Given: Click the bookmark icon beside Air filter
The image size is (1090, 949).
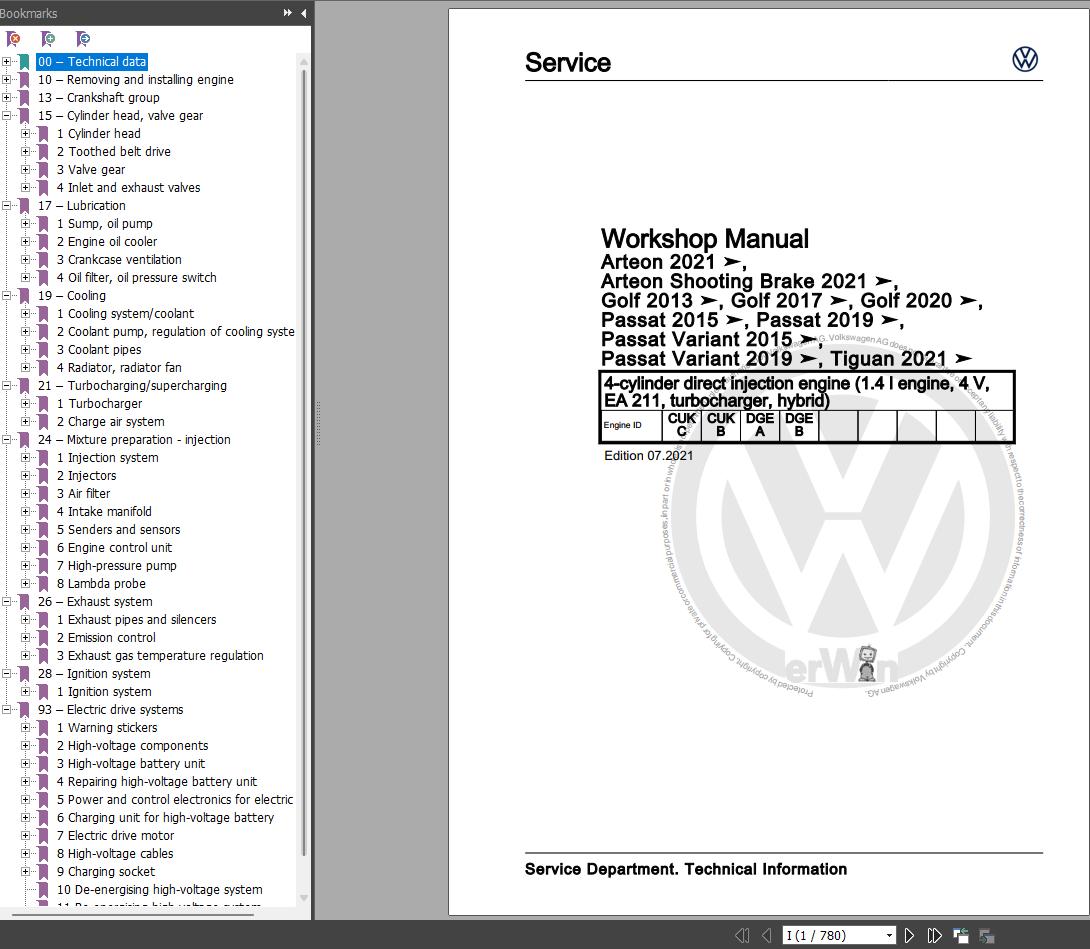Looking at the screenshot, I should (x=43, y=494).
